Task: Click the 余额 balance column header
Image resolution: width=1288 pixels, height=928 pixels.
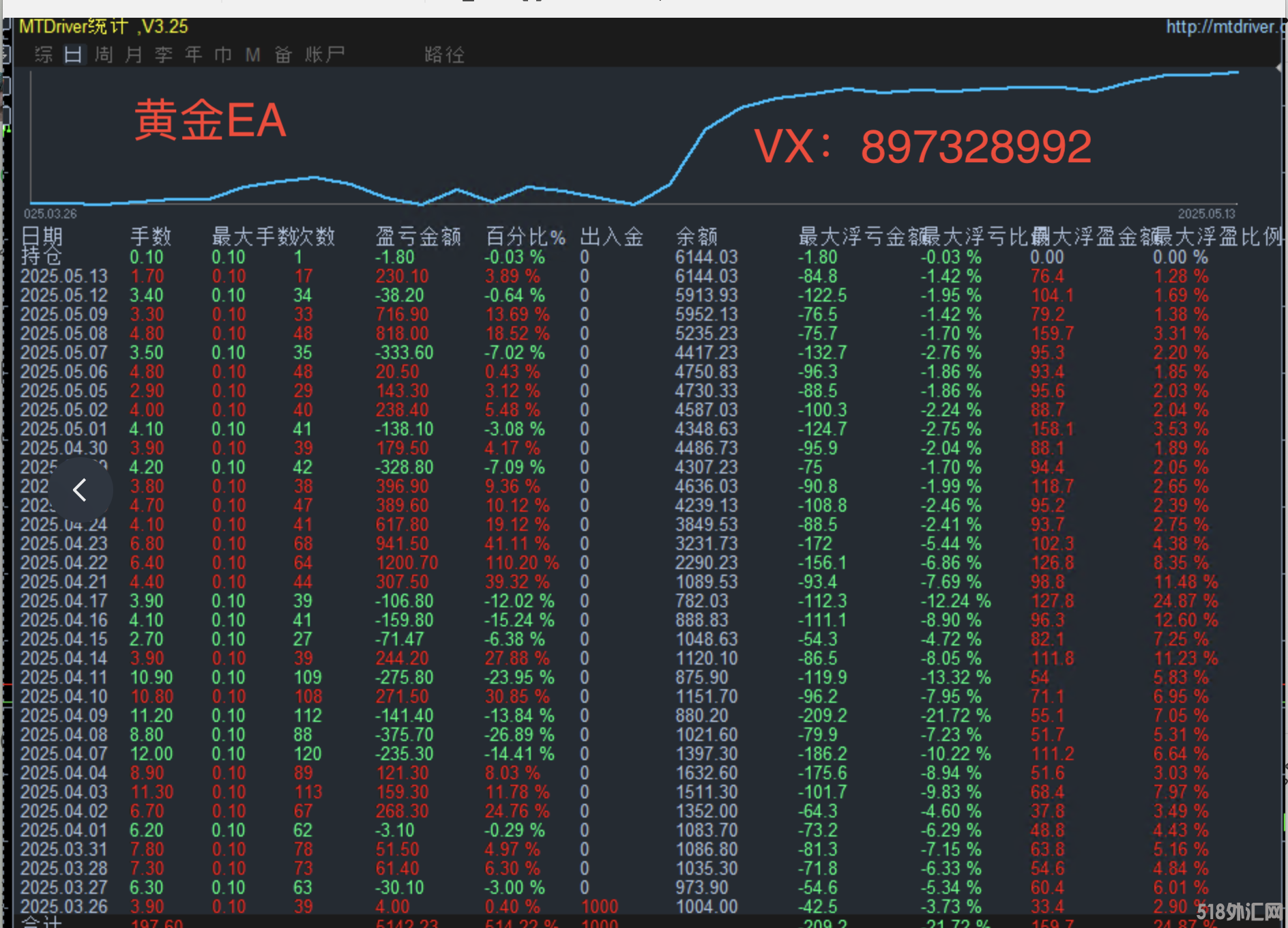Action: pyautogui.click(x=697, y=237)
